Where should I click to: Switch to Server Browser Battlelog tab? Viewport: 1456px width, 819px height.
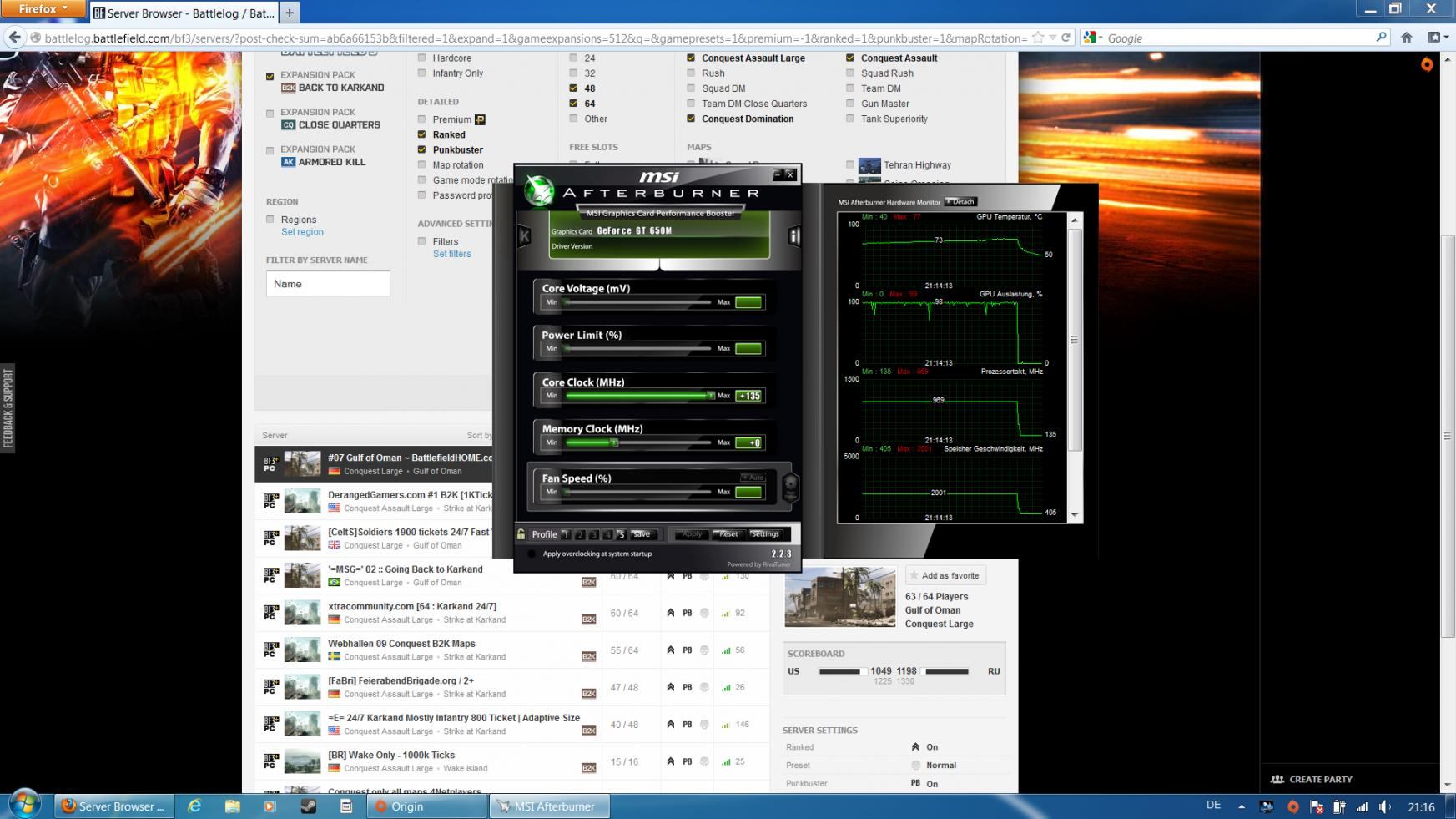click(x=183, y=13)
